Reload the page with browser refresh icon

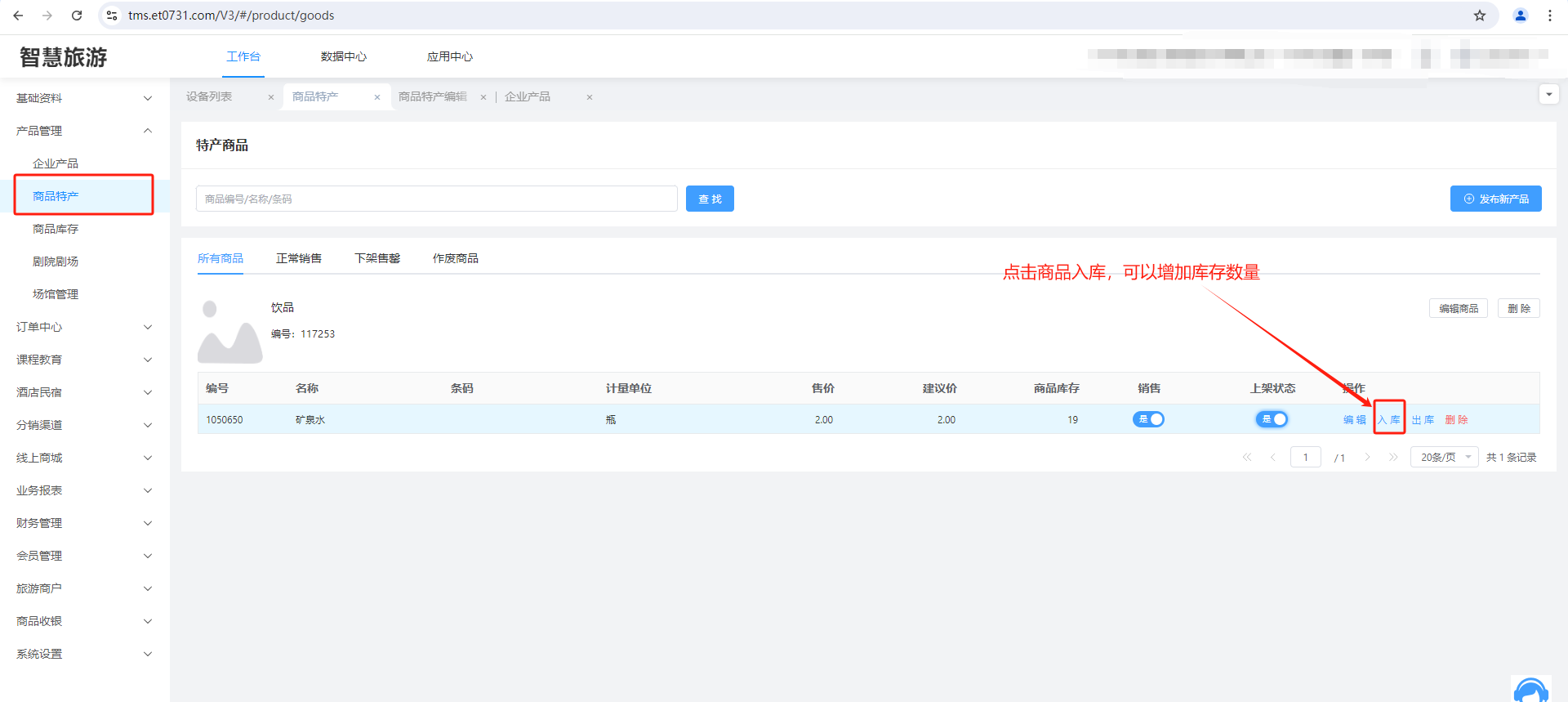pos(77,16)
